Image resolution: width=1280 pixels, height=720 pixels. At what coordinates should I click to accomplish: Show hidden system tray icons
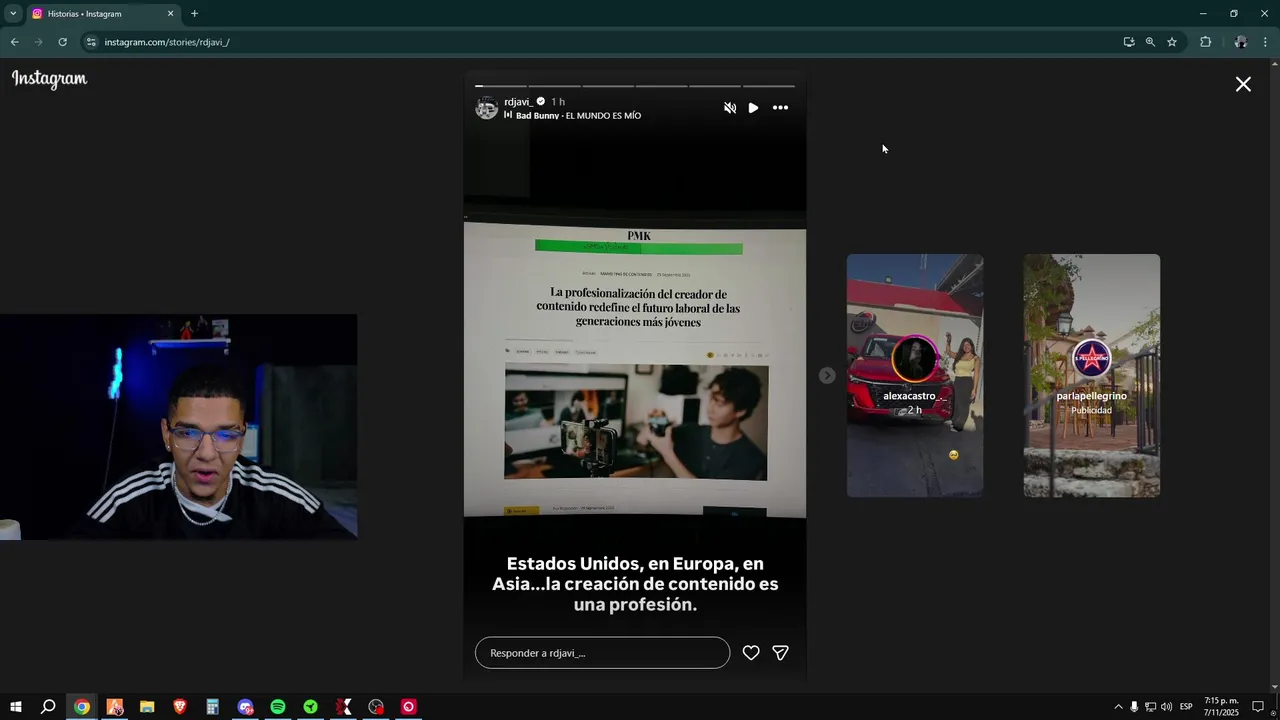click(1118, 707)
